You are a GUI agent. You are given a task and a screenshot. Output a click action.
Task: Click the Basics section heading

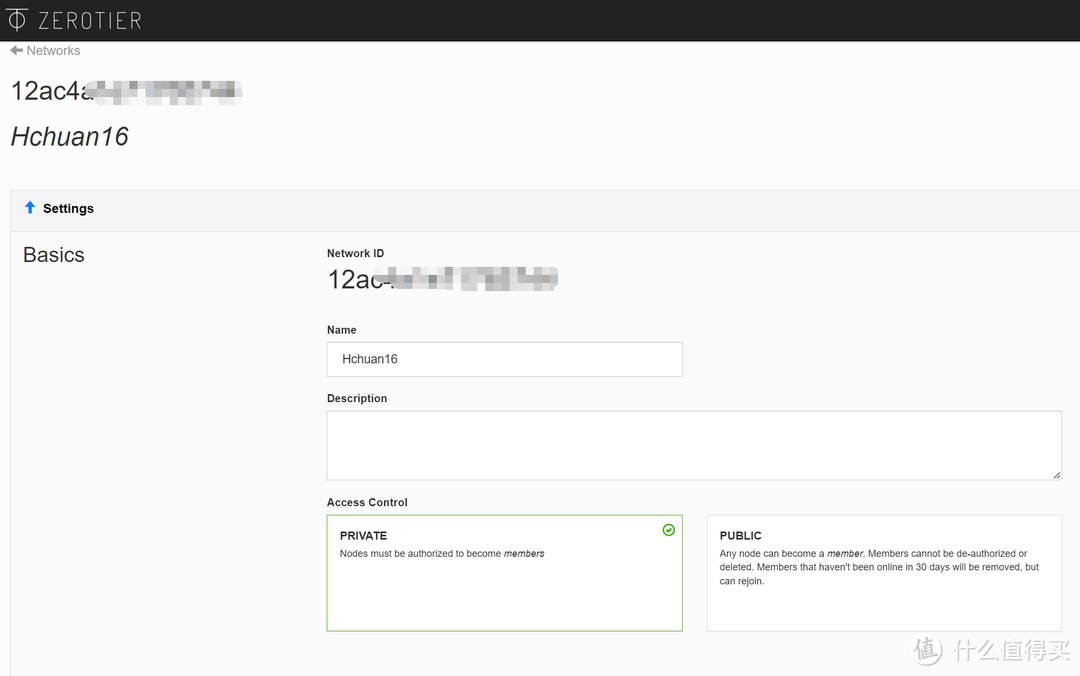click(54, 255)
